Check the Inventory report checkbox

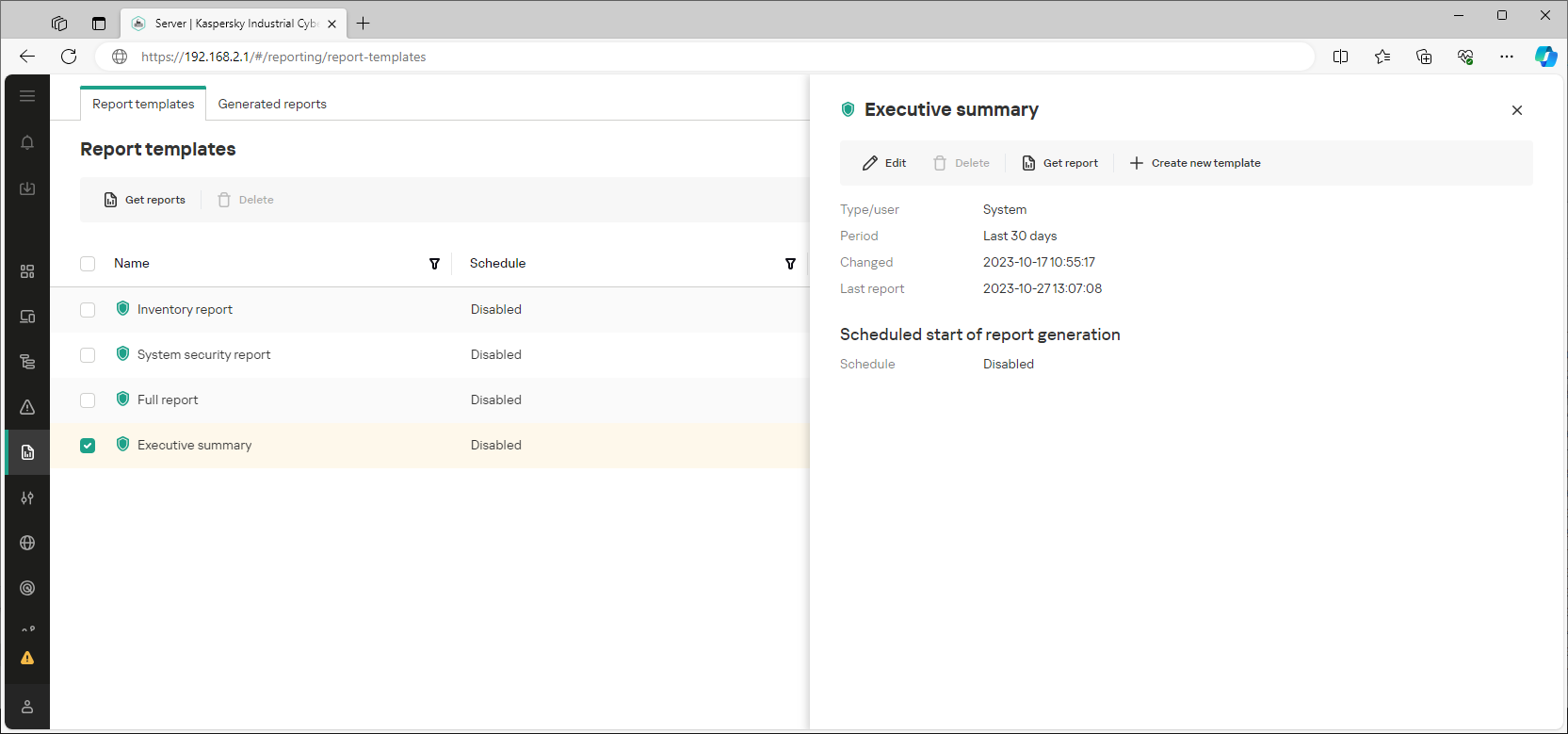pos(88,310)
